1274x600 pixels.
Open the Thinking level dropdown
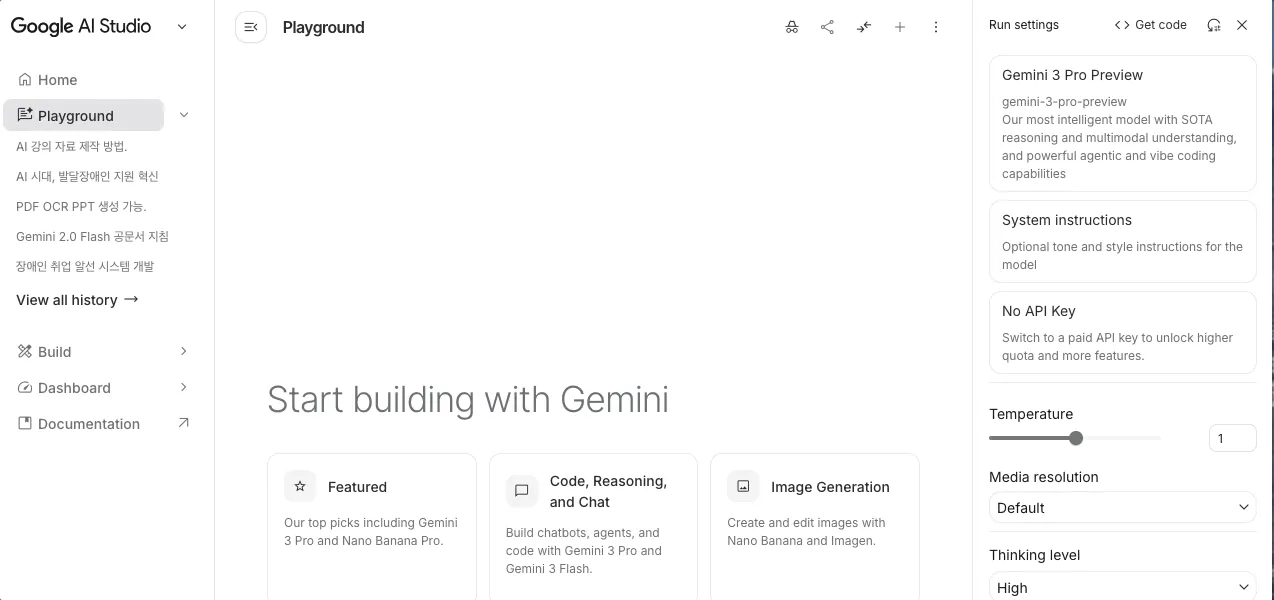[1122, 587]
